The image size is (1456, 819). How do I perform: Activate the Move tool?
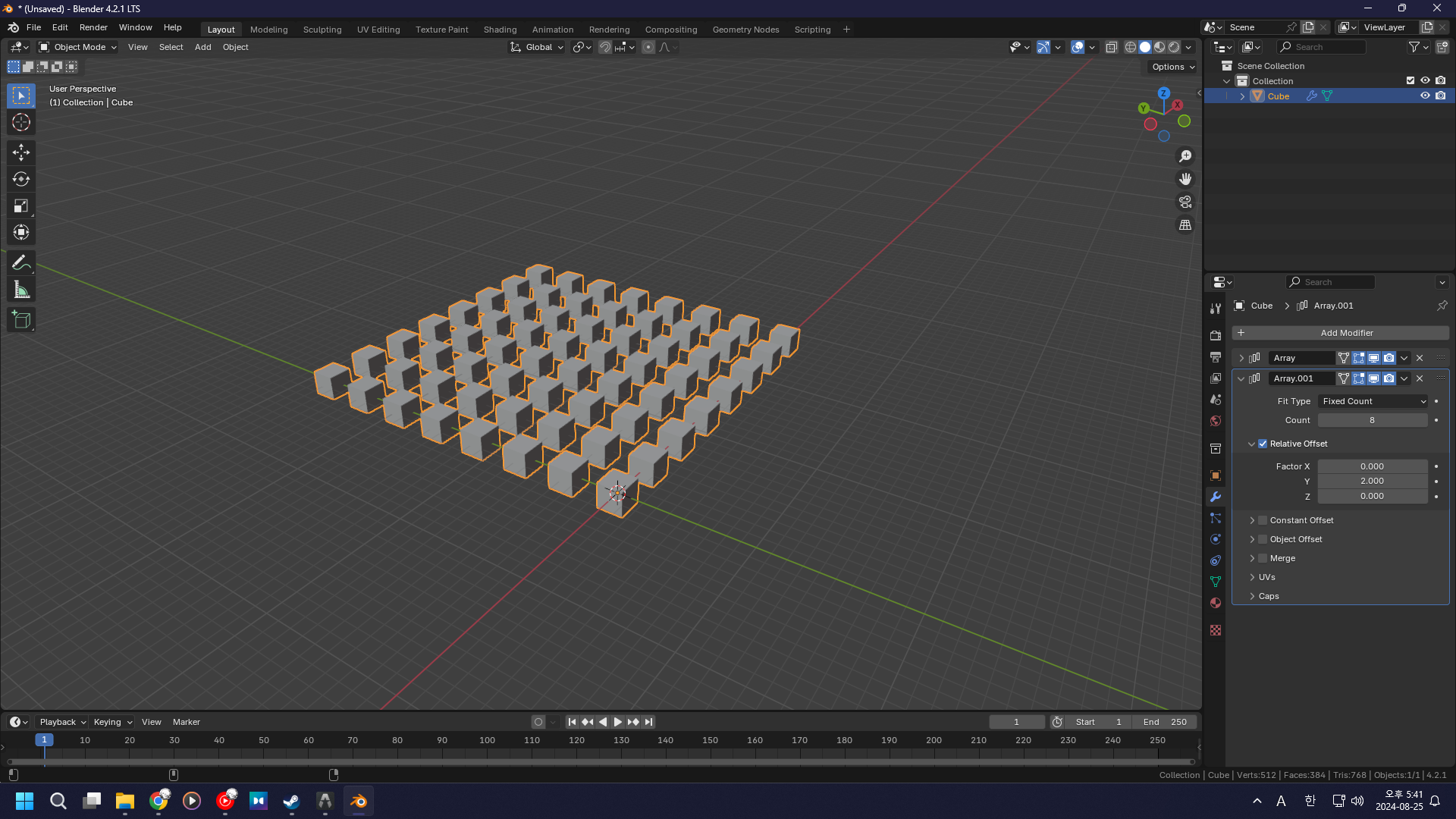click(x=21, y=152)
